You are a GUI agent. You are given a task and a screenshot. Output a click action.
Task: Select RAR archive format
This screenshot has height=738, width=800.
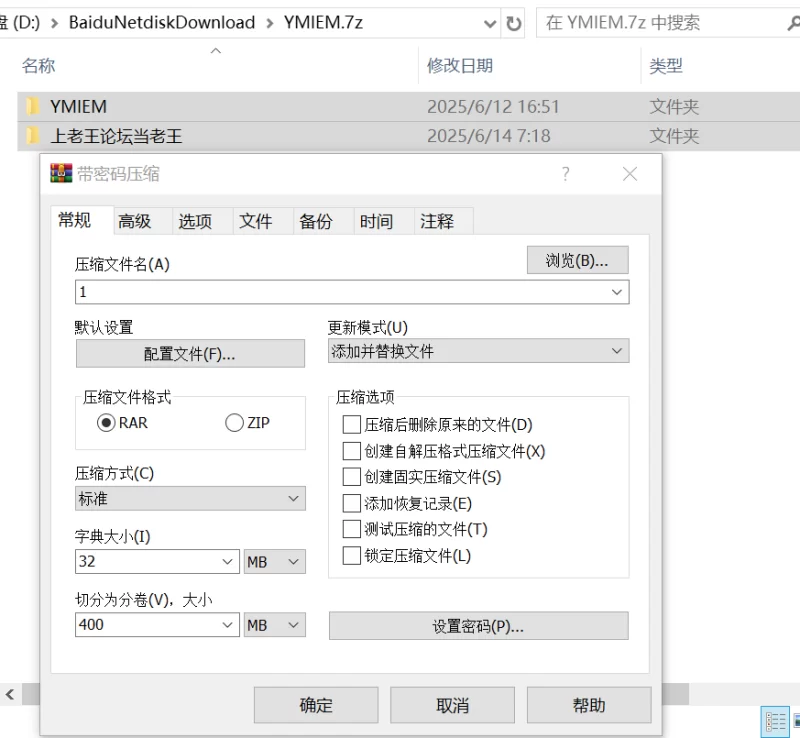[106, 423]
